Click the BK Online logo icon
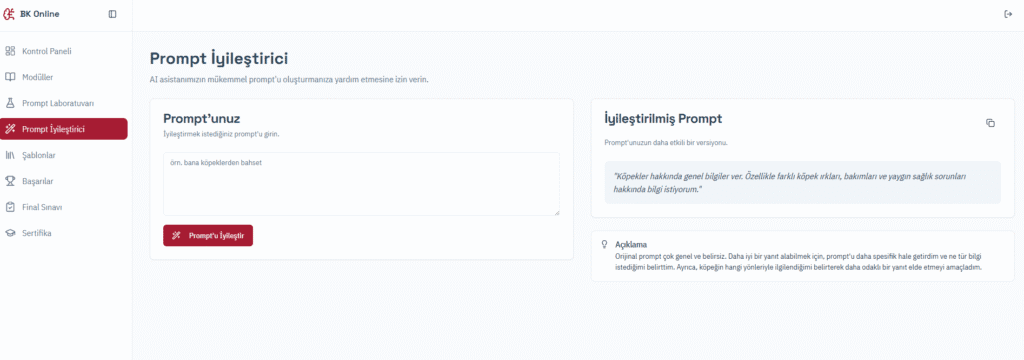1024x360 pixels. (9, 14)
